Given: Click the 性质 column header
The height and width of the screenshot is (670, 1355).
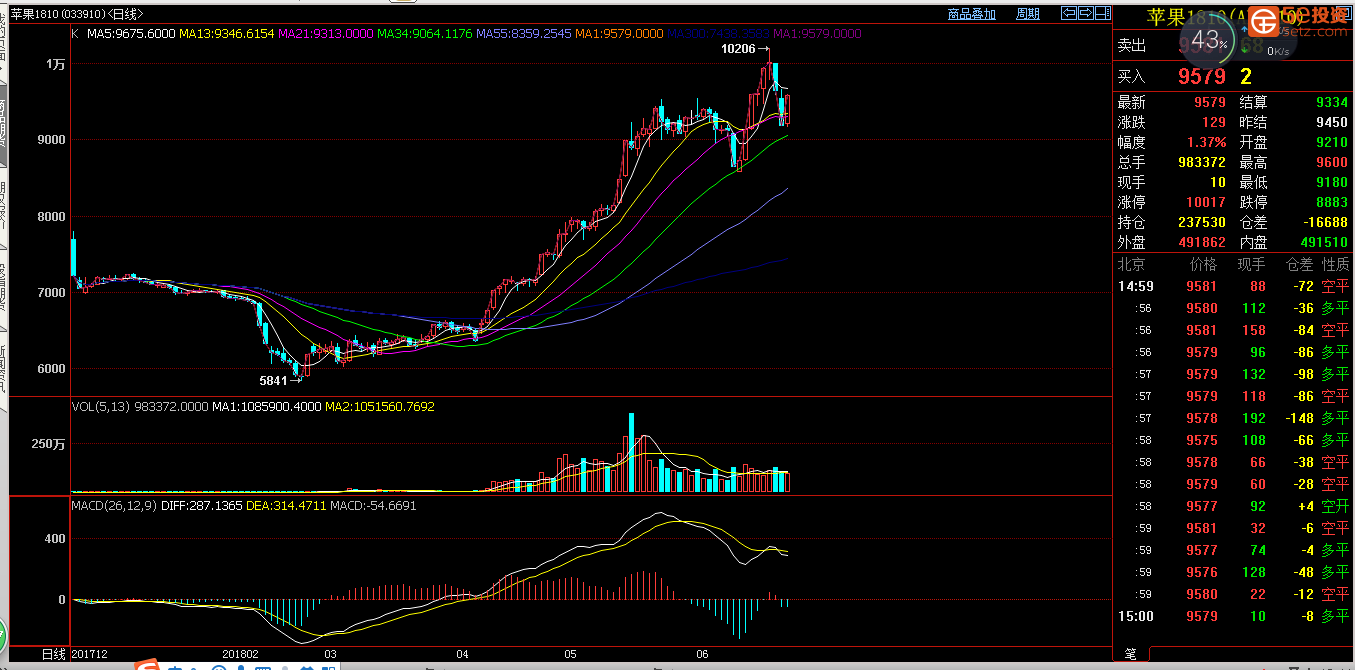Looking at the screenshot, I should click(1336, 265).
